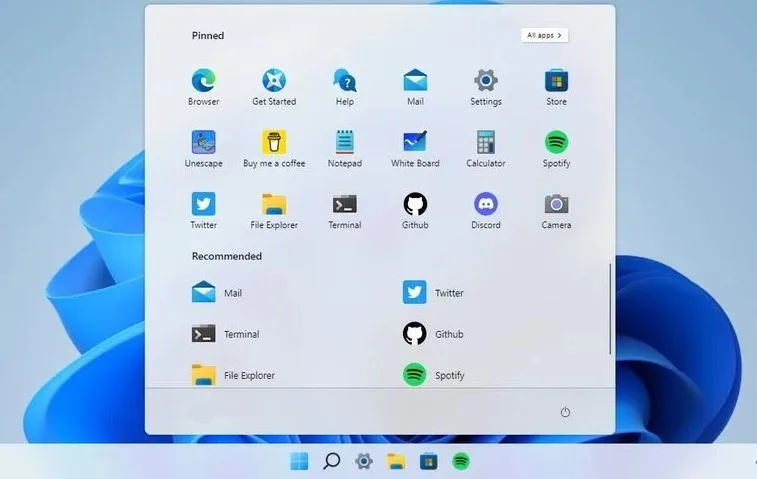
Task: Open File Explorer in the Pinned grid
Action: coord(274,211)
